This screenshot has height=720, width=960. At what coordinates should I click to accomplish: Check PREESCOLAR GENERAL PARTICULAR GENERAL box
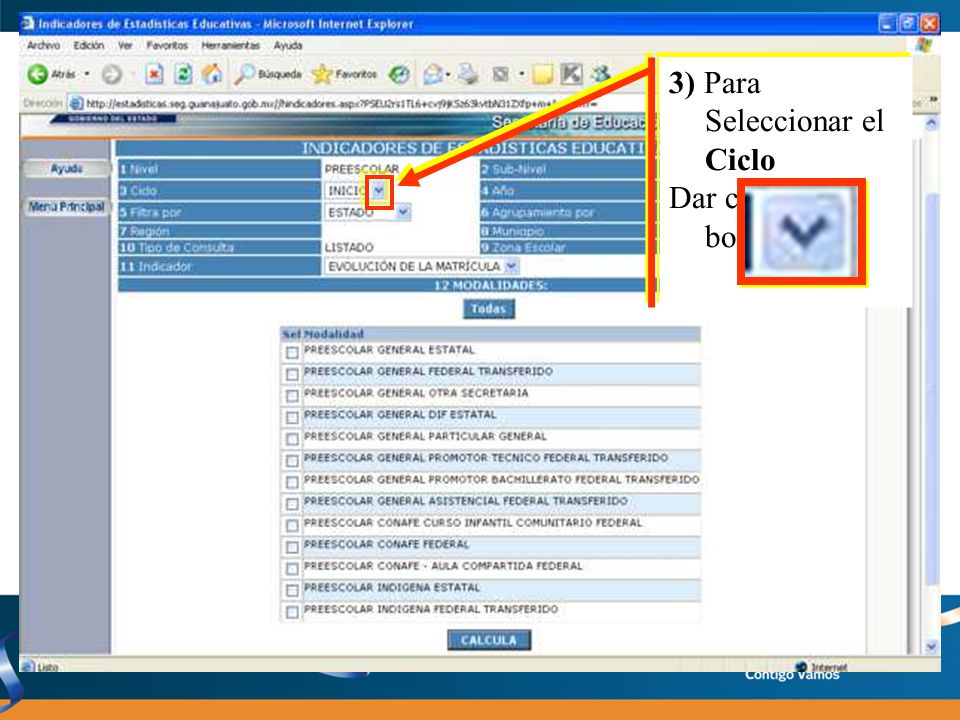tap(292, 439)
